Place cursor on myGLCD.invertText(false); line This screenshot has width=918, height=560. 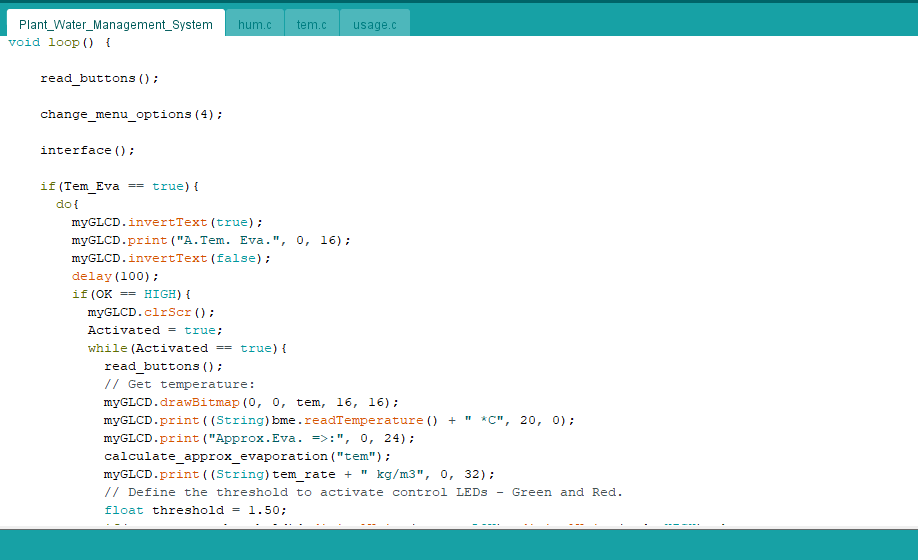(x=171, y=258)
